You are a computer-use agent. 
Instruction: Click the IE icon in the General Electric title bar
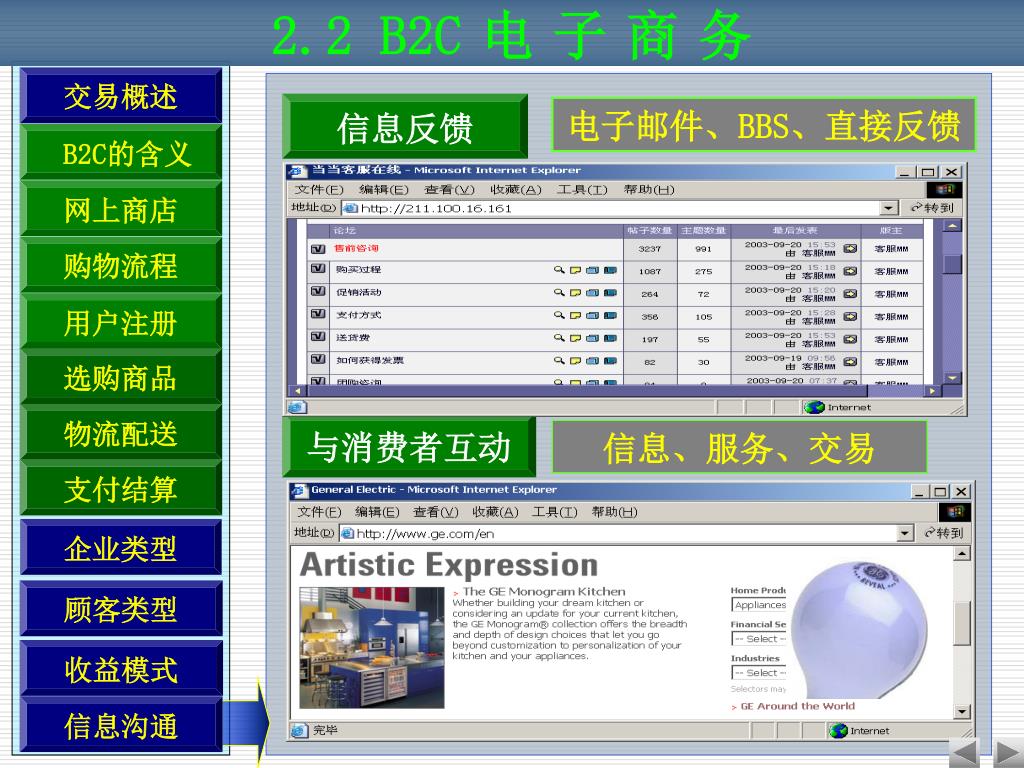300,490
